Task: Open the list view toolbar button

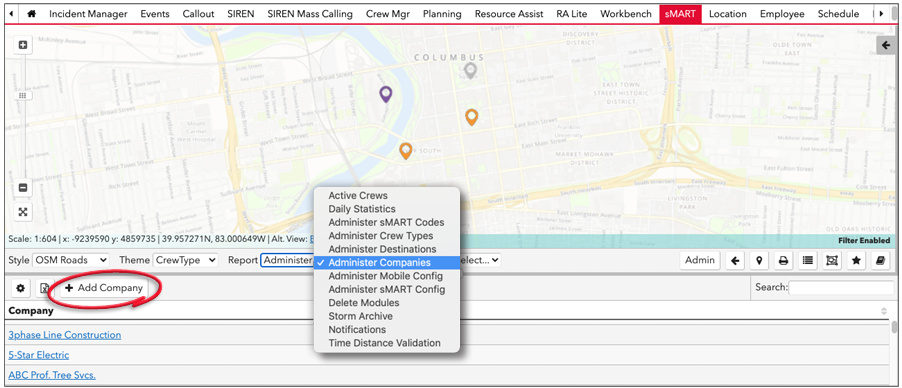Action: tap(807, 260)
